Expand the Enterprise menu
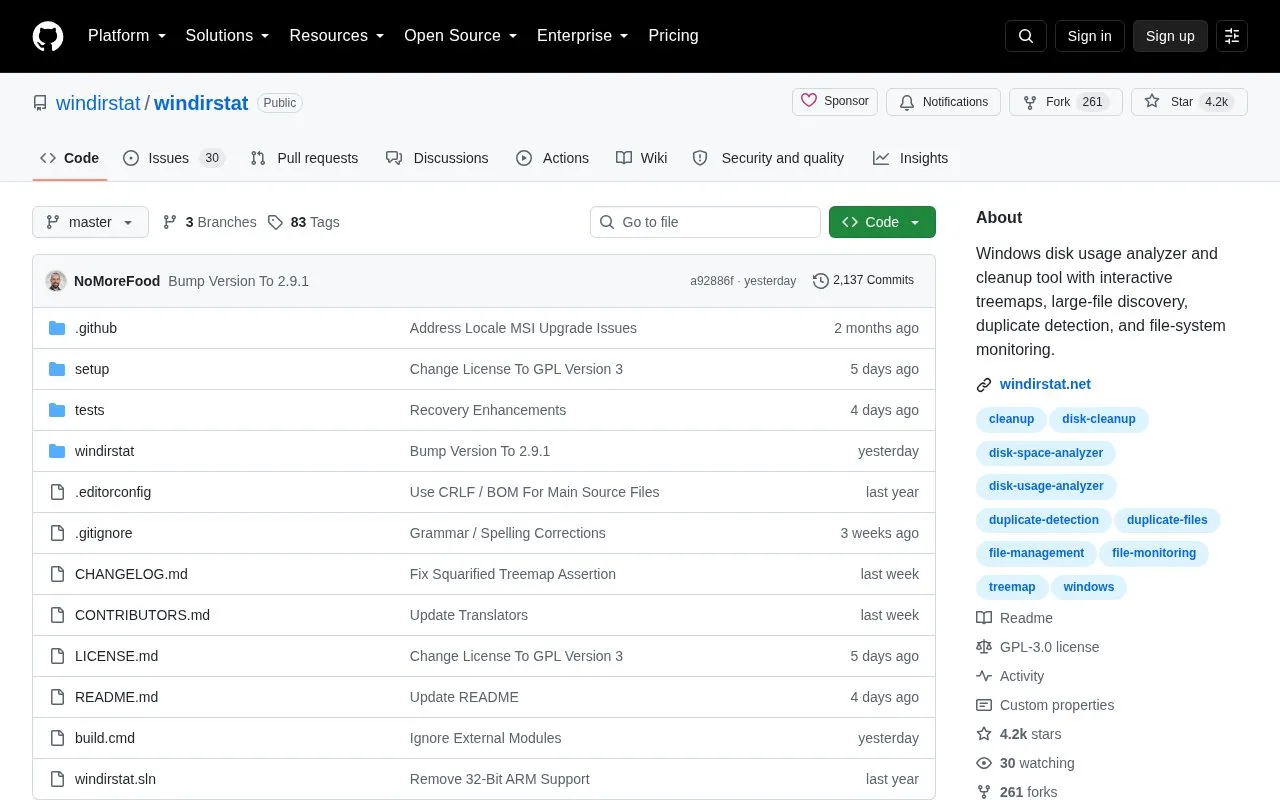The width and height of the screenshot is (1280, 800). [x=583, y=36]
